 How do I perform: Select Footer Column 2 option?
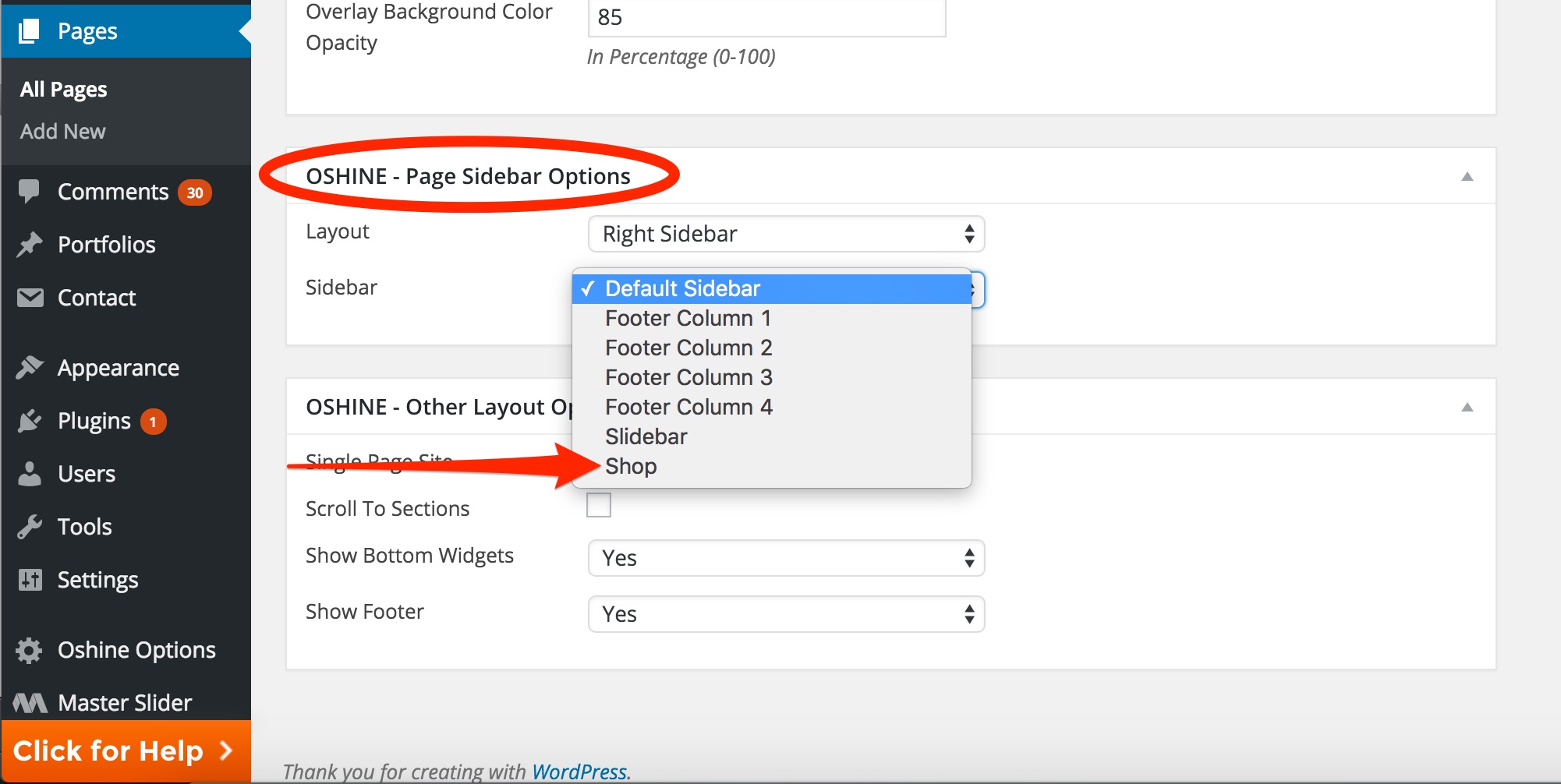(772, 348)
